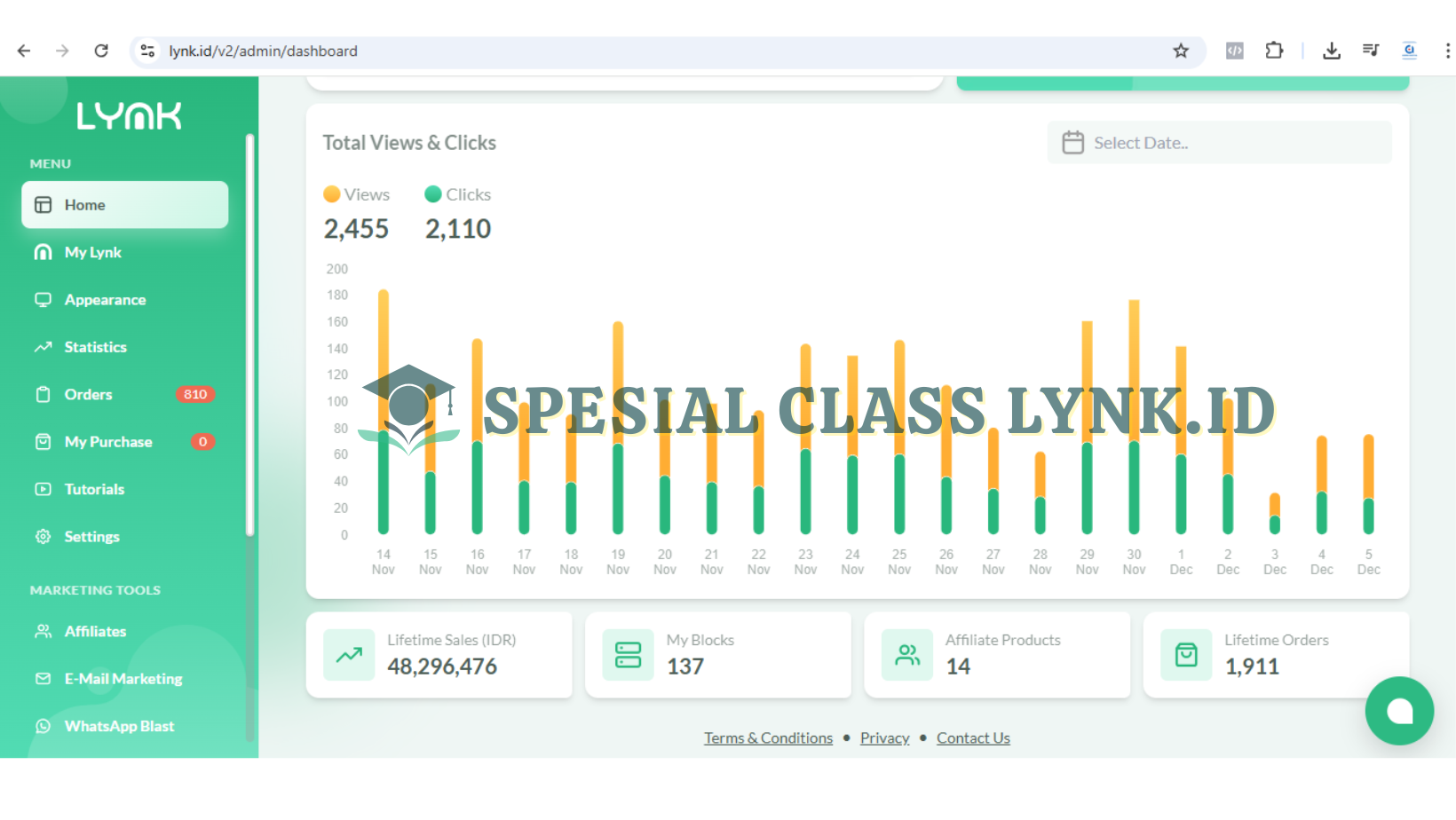Click the My Blocks stacked icon

coord(628,655)
